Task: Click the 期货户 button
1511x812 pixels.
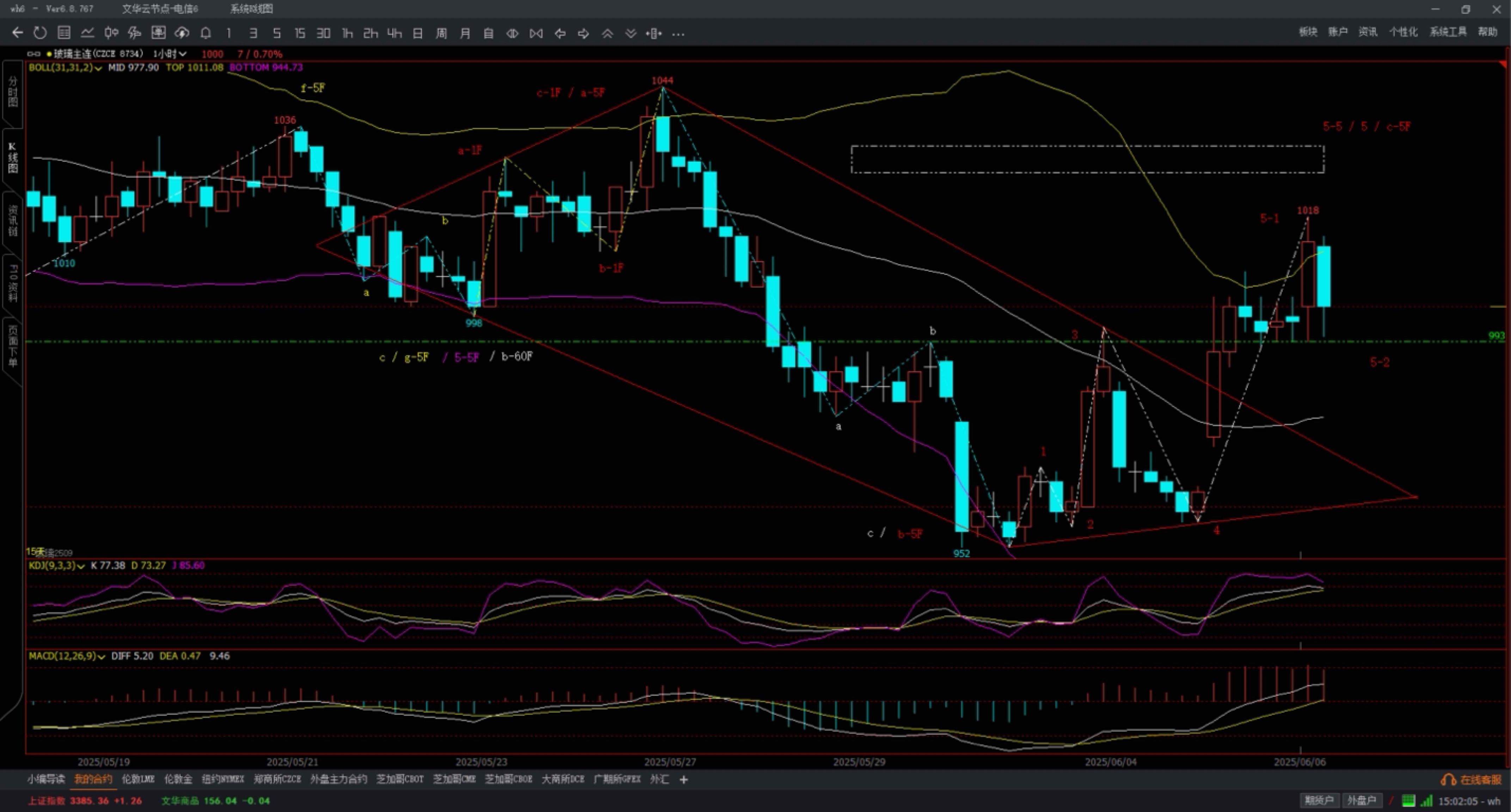Action: coord(1319,800)
